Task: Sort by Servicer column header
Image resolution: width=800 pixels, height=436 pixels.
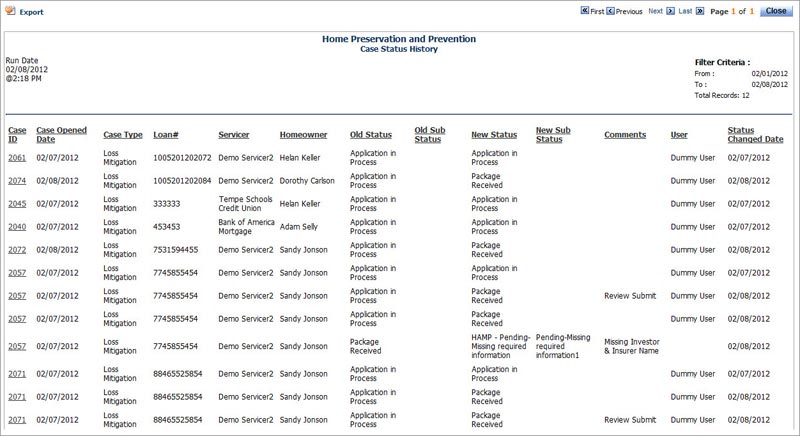Action: 234,135
